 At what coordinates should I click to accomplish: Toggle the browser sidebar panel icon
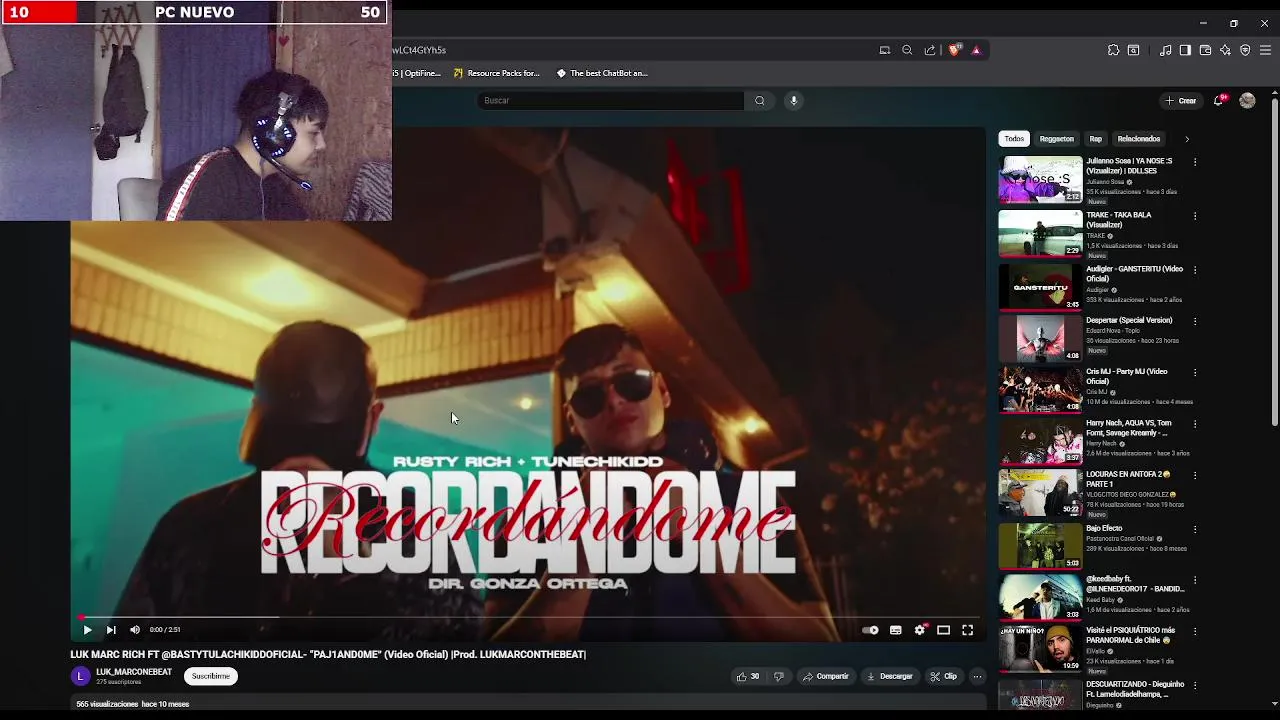tap(1185, 50)
